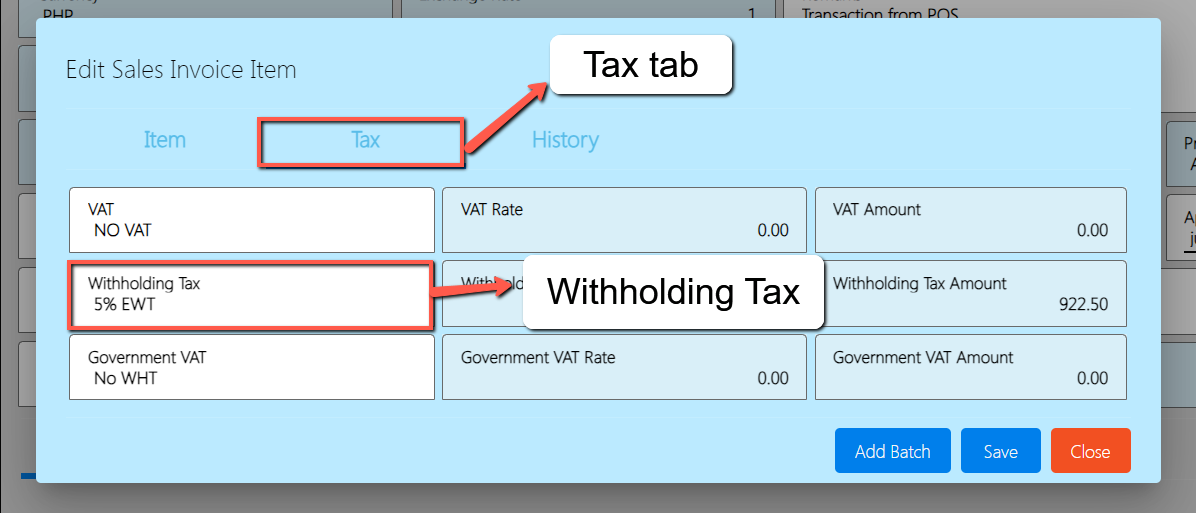
Task: Click the large "Withholding Tax" callout label
Action: 673,292
